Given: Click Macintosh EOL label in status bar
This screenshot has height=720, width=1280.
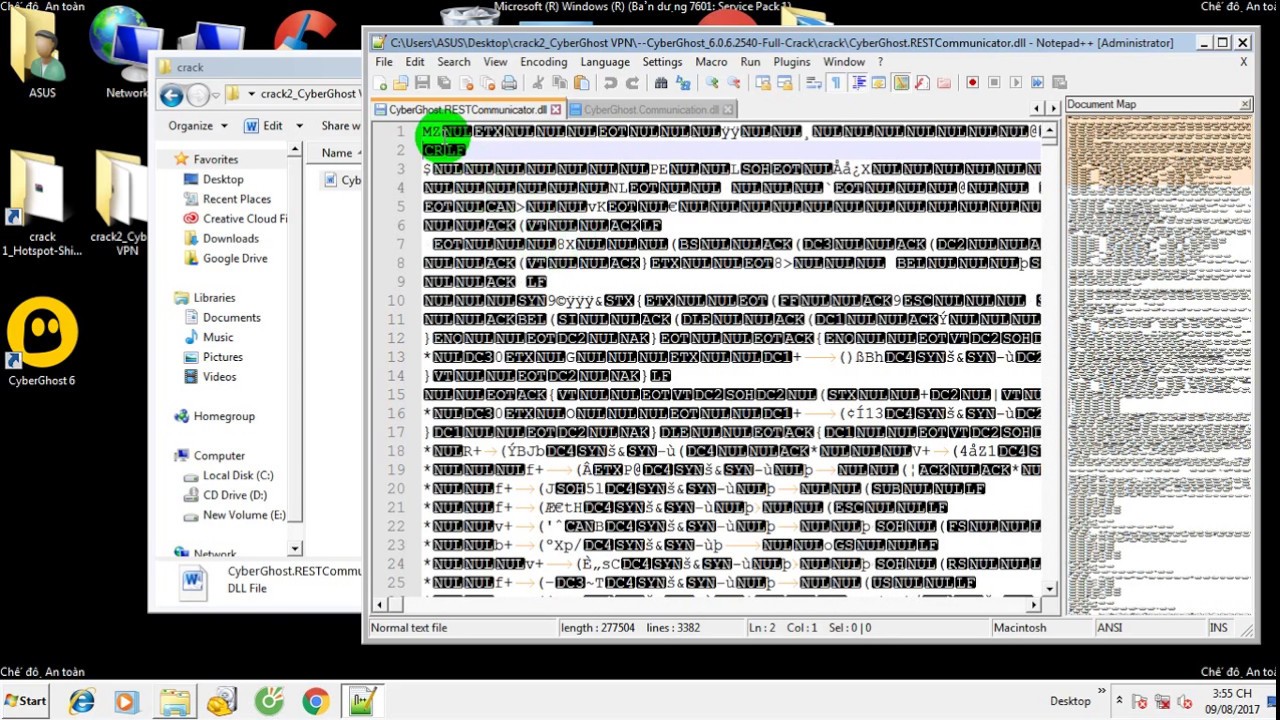Looking at the screenshot, I should click(x=1020, y=628).
